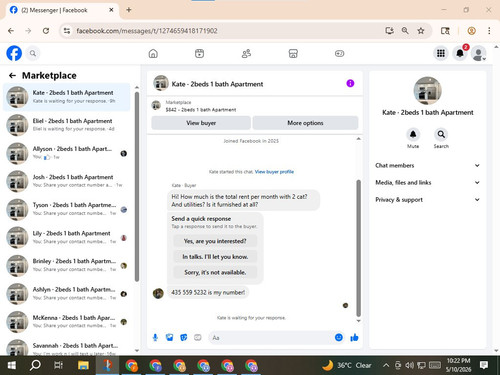Open the Marketplace storefront icon
This screenshot has width=500, height=375.
click(293, 53)
